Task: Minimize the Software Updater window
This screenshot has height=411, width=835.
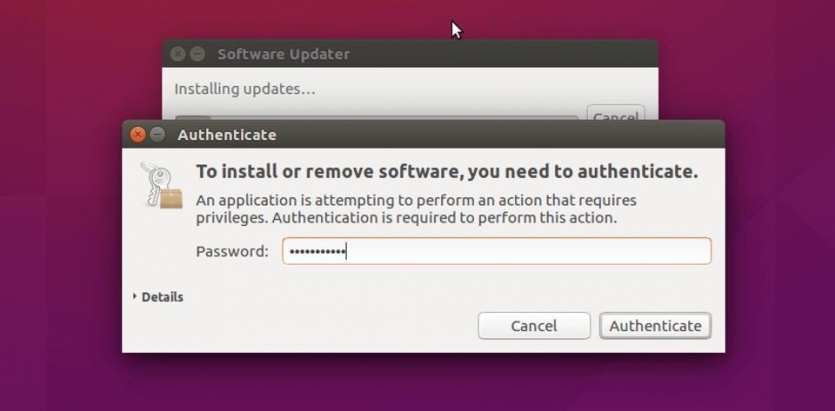Action: [198, 54]
